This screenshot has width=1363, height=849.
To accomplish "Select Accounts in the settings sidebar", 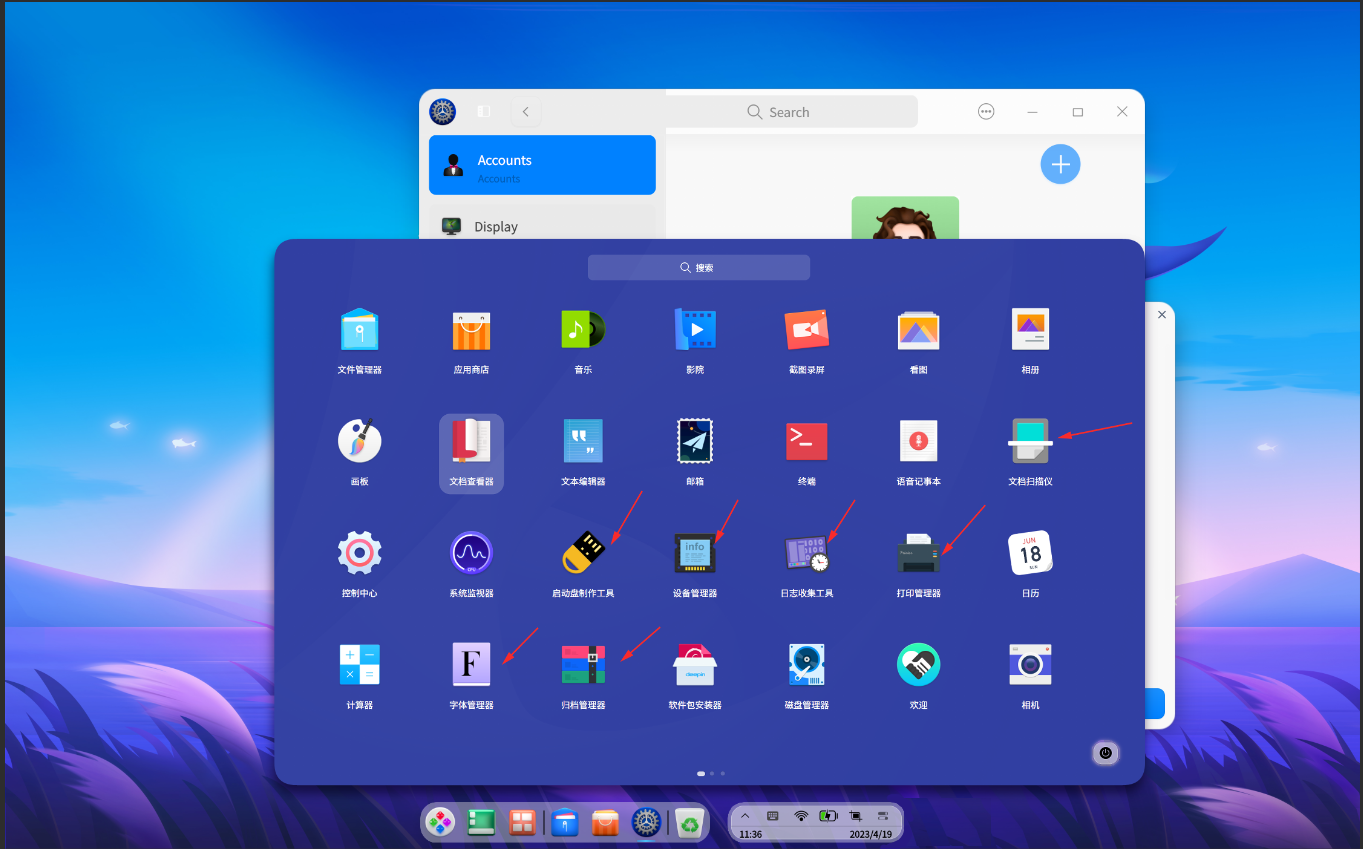I will point(542,164).
